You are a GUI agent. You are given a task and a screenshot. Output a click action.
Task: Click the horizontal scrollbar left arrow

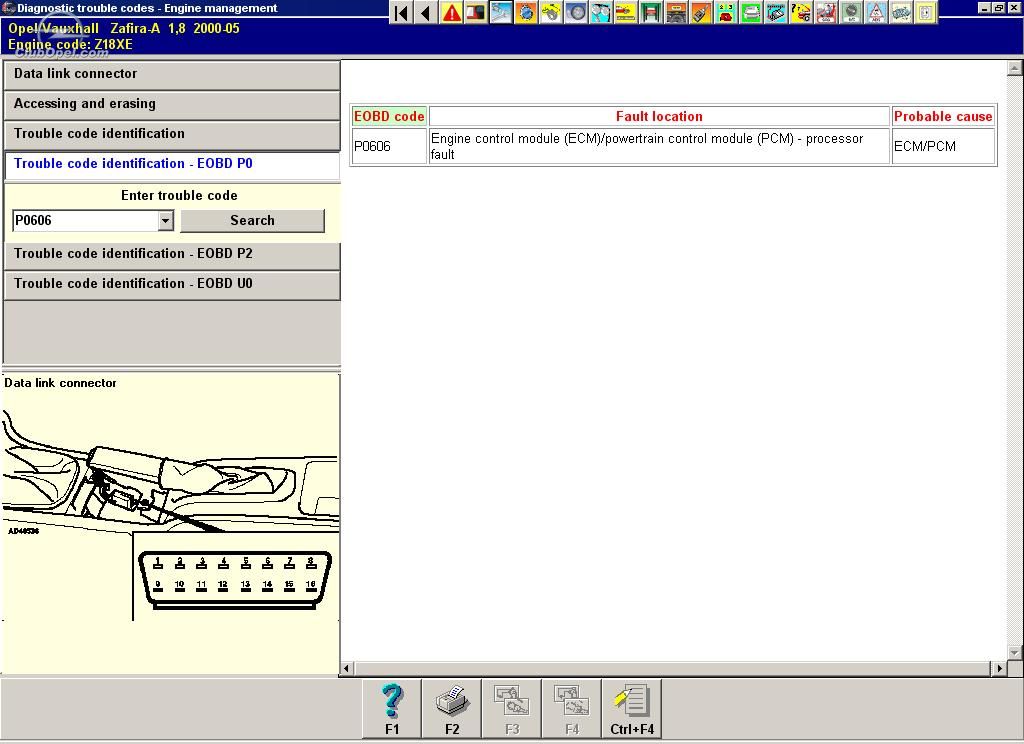coord(347,668)
